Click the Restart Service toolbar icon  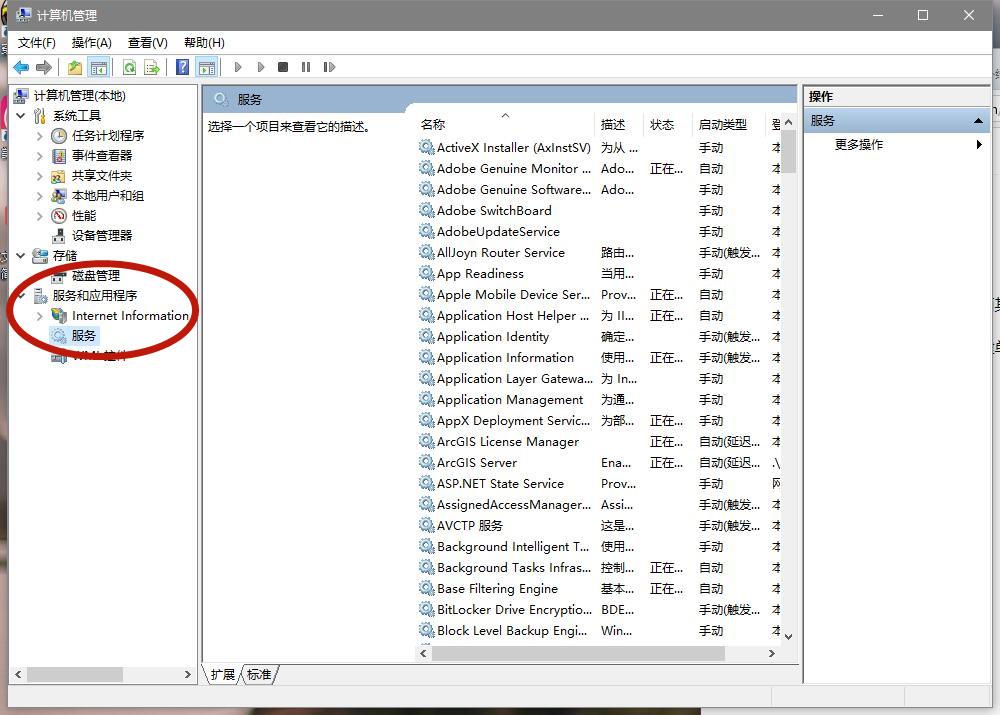pos(329,67)
